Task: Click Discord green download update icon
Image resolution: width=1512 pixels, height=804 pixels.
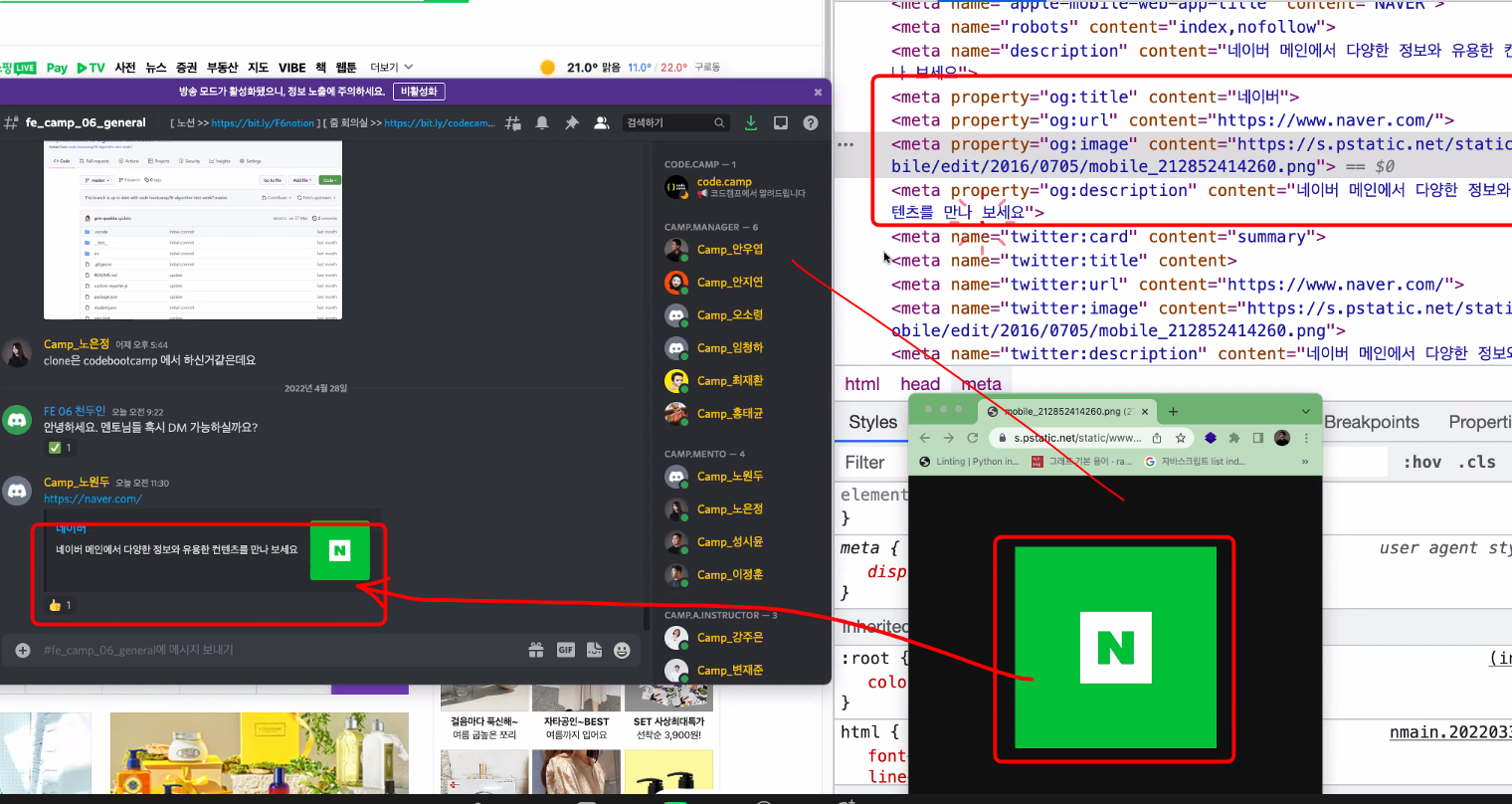Action: pyautogui.click(x=751, y=122)
